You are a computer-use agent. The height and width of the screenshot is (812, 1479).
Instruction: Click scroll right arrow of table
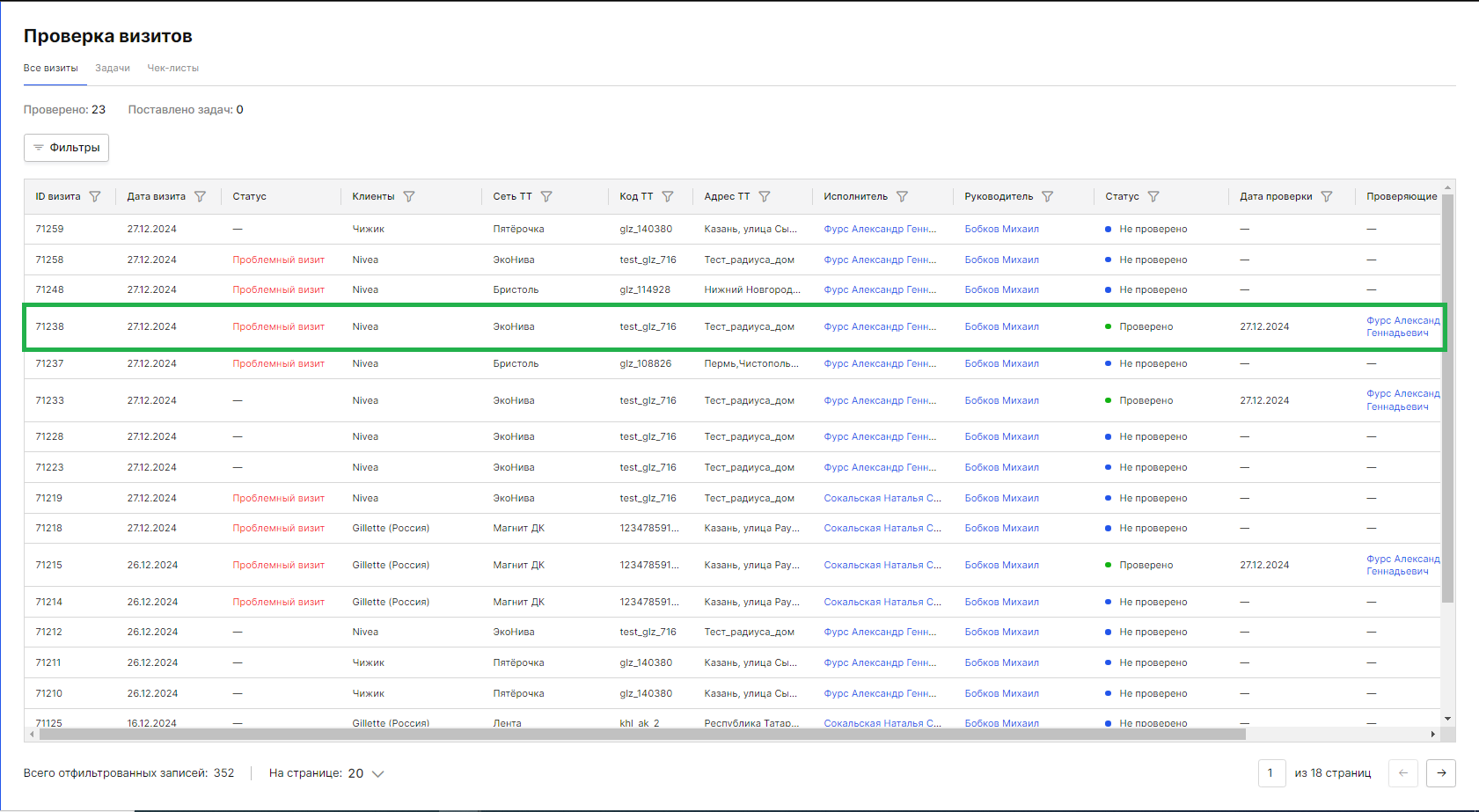pyautogui.click(x=1433, y=734)
